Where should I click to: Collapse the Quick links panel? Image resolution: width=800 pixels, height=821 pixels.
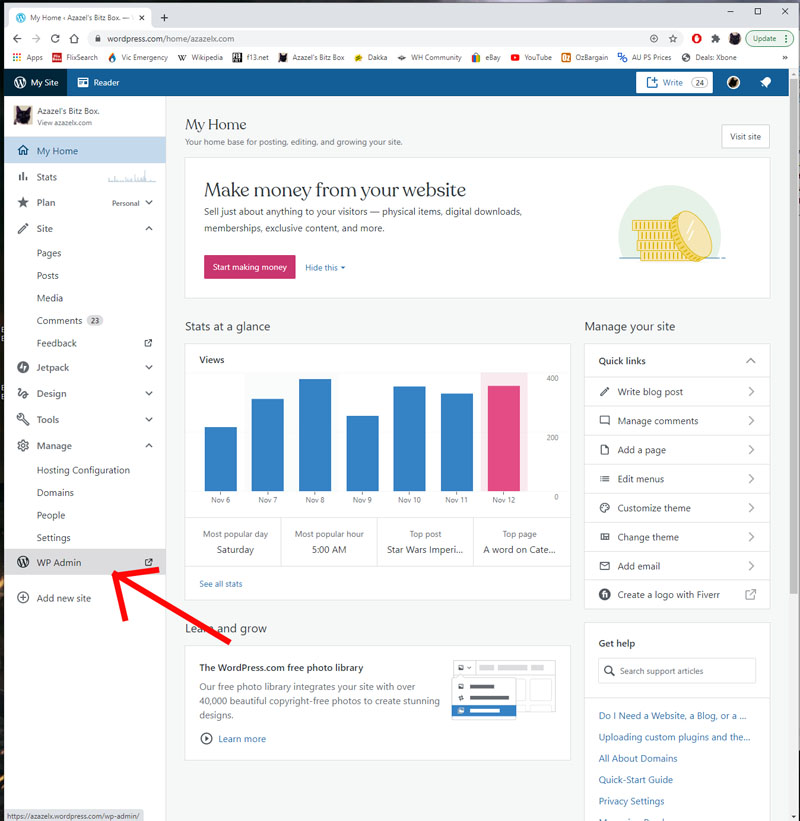pos(750,361)
